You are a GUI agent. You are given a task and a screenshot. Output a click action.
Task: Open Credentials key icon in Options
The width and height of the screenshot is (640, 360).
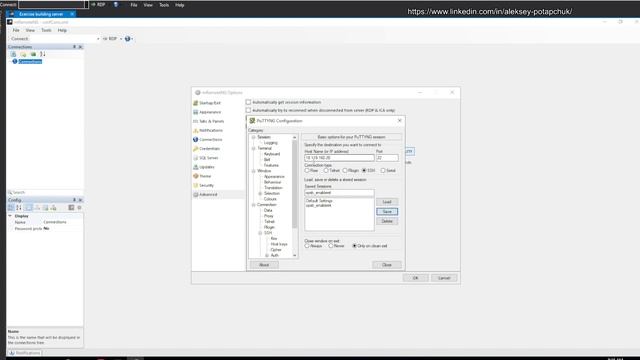click(196, 149)
